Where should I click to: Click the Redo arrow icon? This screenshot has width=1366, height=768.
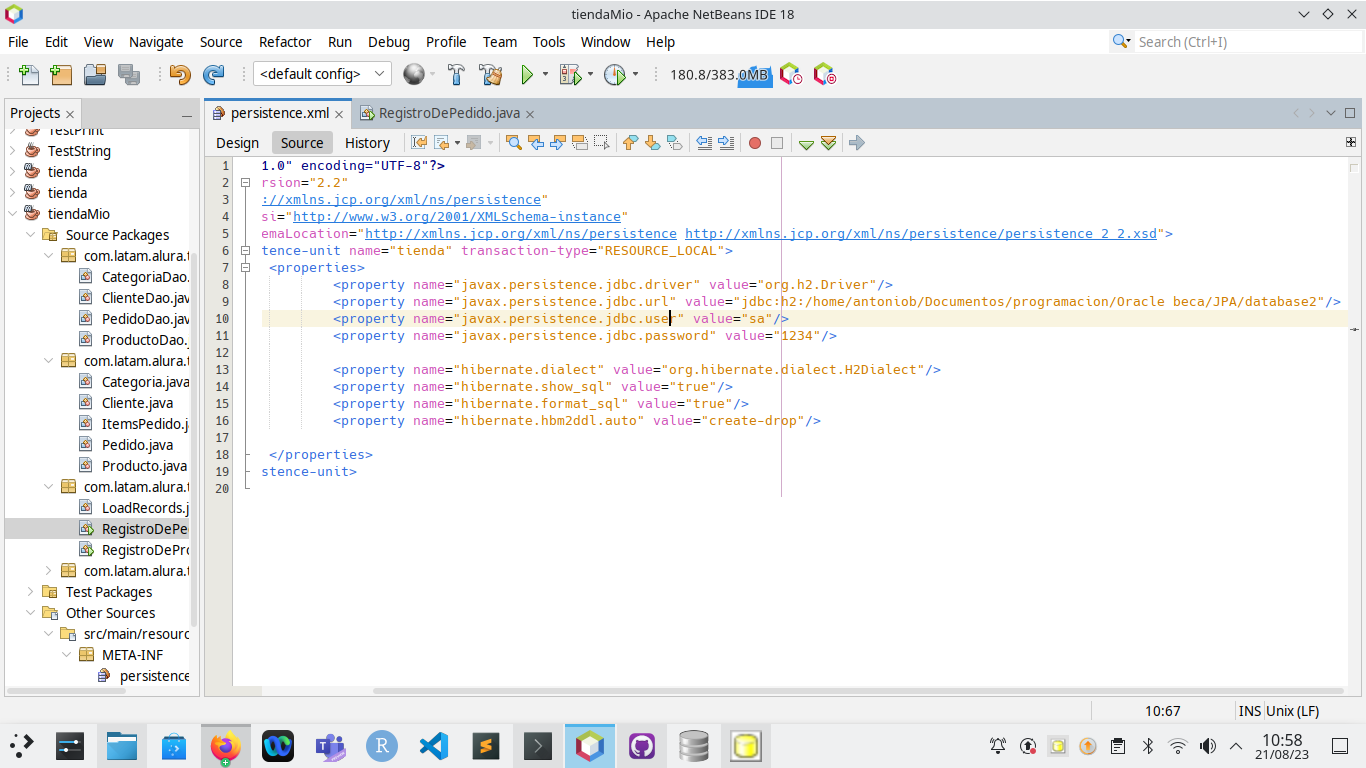(x=213, y=74)
